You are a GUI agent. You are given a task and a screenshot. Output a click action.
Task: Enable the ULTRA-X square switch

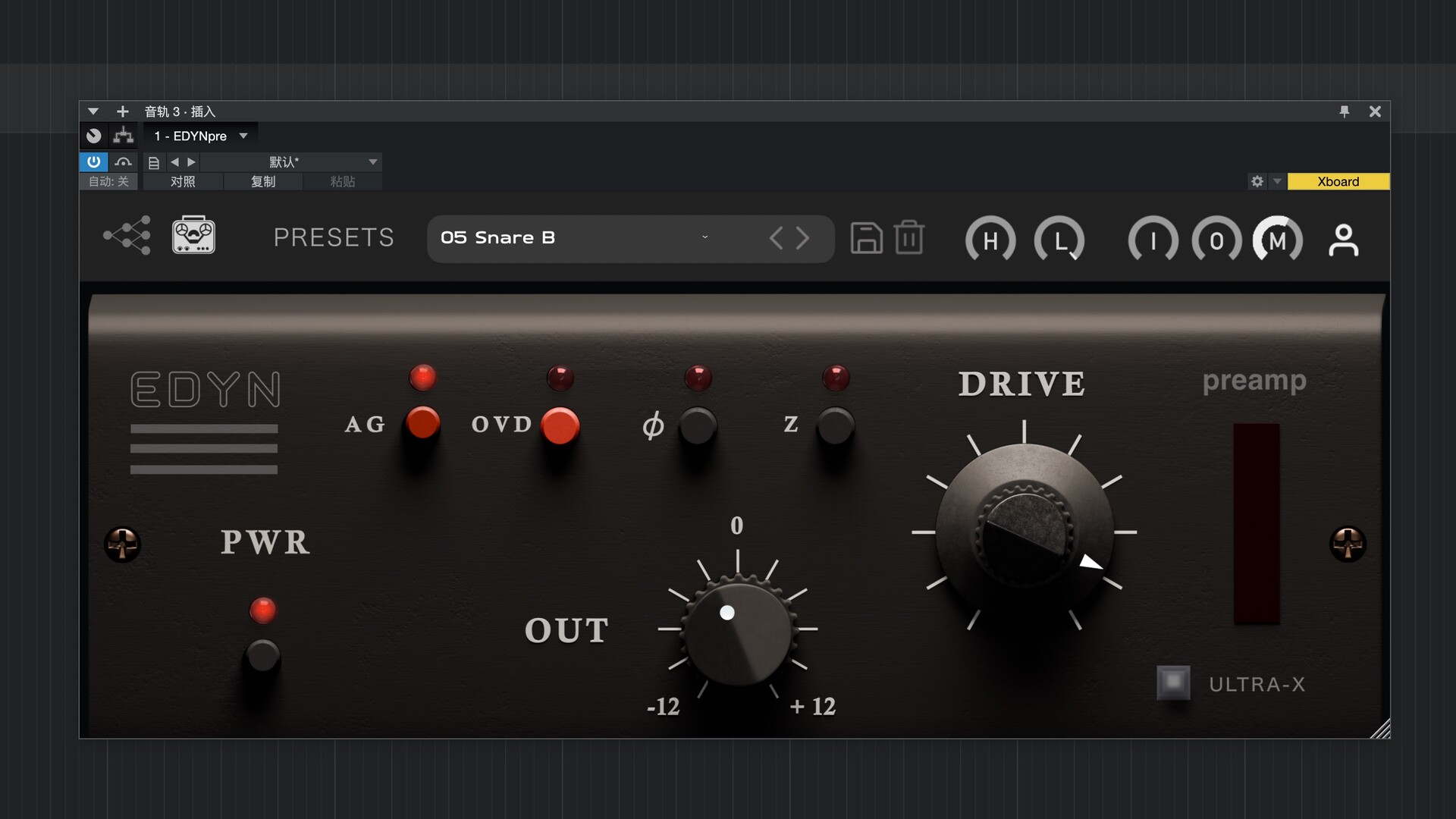1173,682
